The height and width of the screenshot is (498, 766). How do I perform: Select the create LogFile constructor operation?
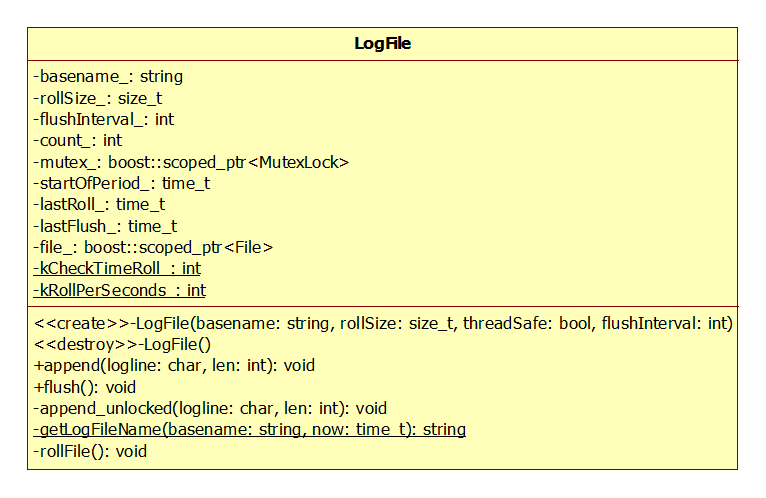[383, 324]
